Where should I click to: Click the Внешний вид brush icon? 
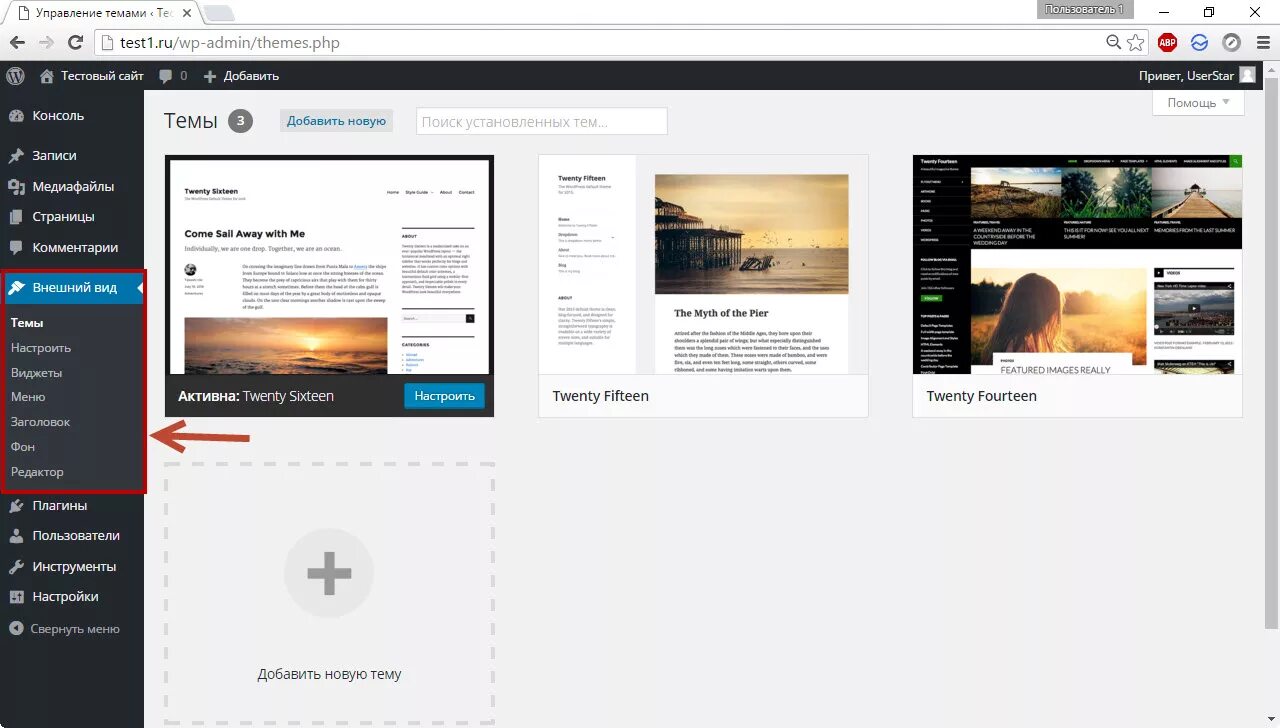(x=16, y=288)
